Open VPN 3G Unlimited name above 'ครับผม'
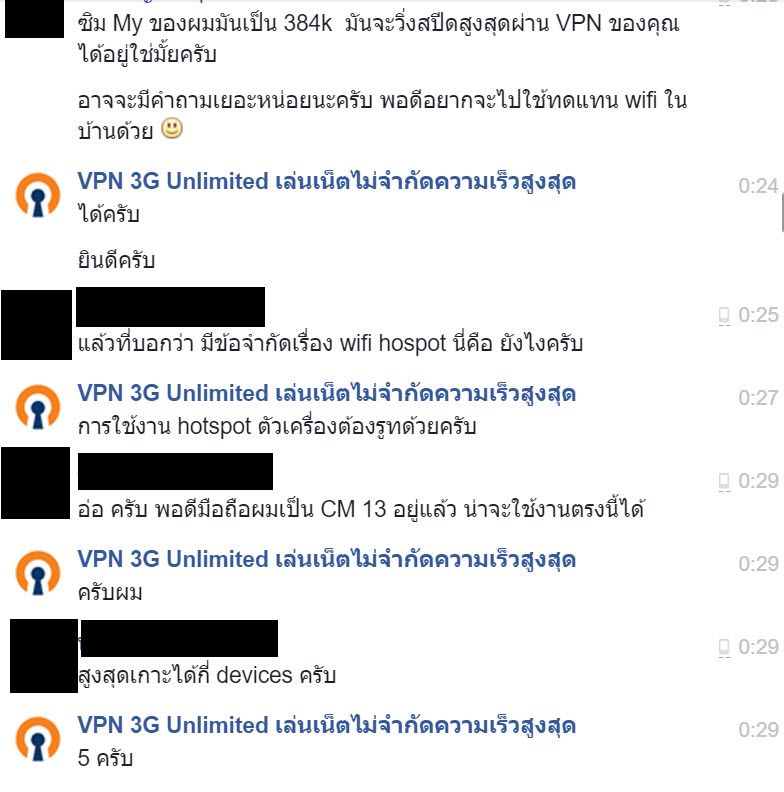Image resolution: width=784 pixels, height=792 pixels. coord(326,559)
